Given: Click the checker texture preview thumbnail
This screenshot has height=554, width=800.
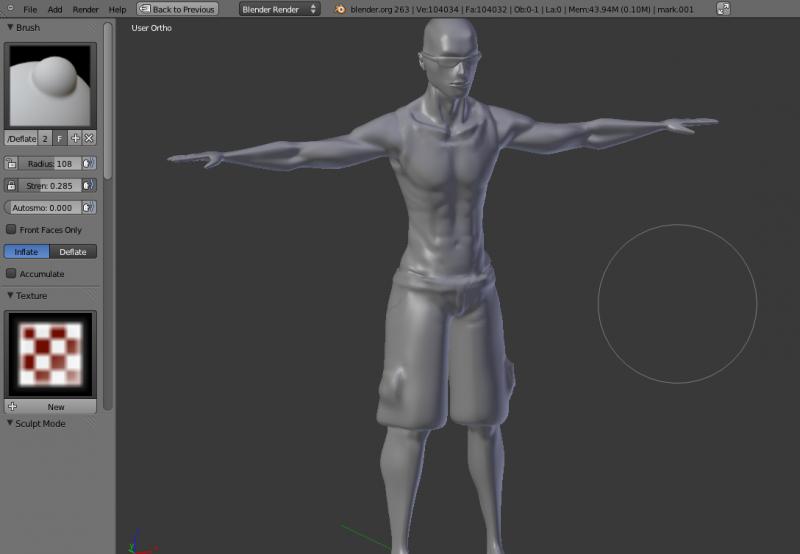Looking at the screenshot, I should click(50, 355).
